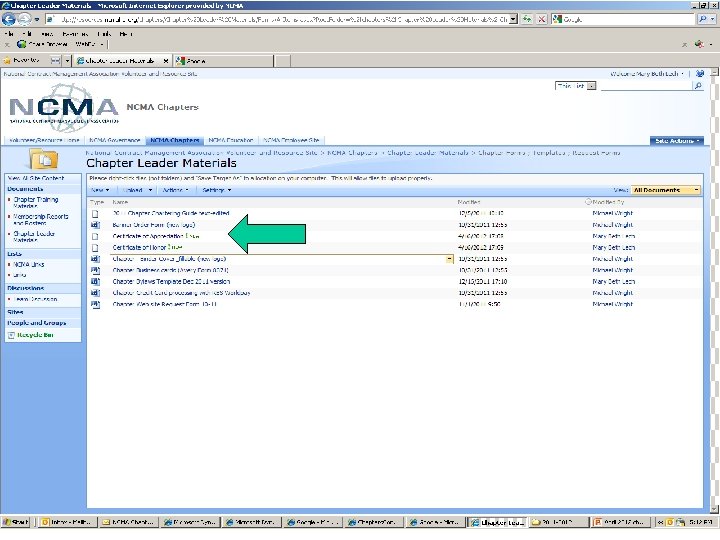This screenshot has height=540, width=720.
Task: Open Membership Reports and Rosters sidebar link
Action: tap(40, 219)
